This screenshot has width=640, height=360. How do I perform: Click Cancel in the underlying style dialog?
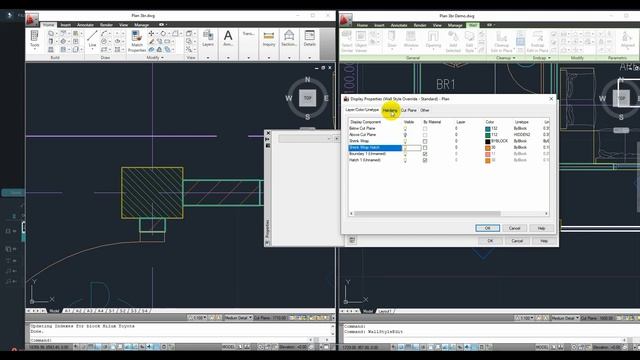tap(517, 241)
